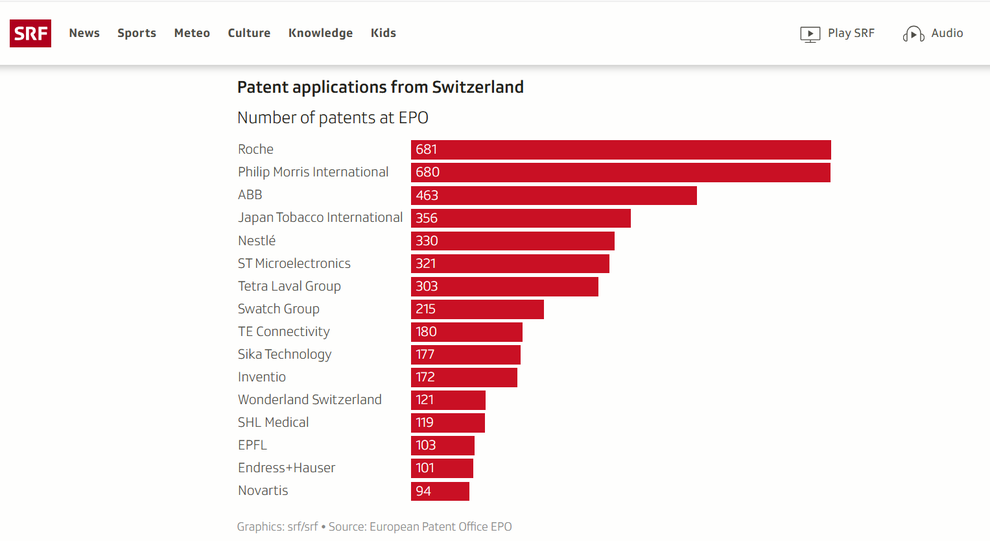Screen dimensions: 990x541
Task: Click the Swatch Group bar
Action: [x=477, y=309]
